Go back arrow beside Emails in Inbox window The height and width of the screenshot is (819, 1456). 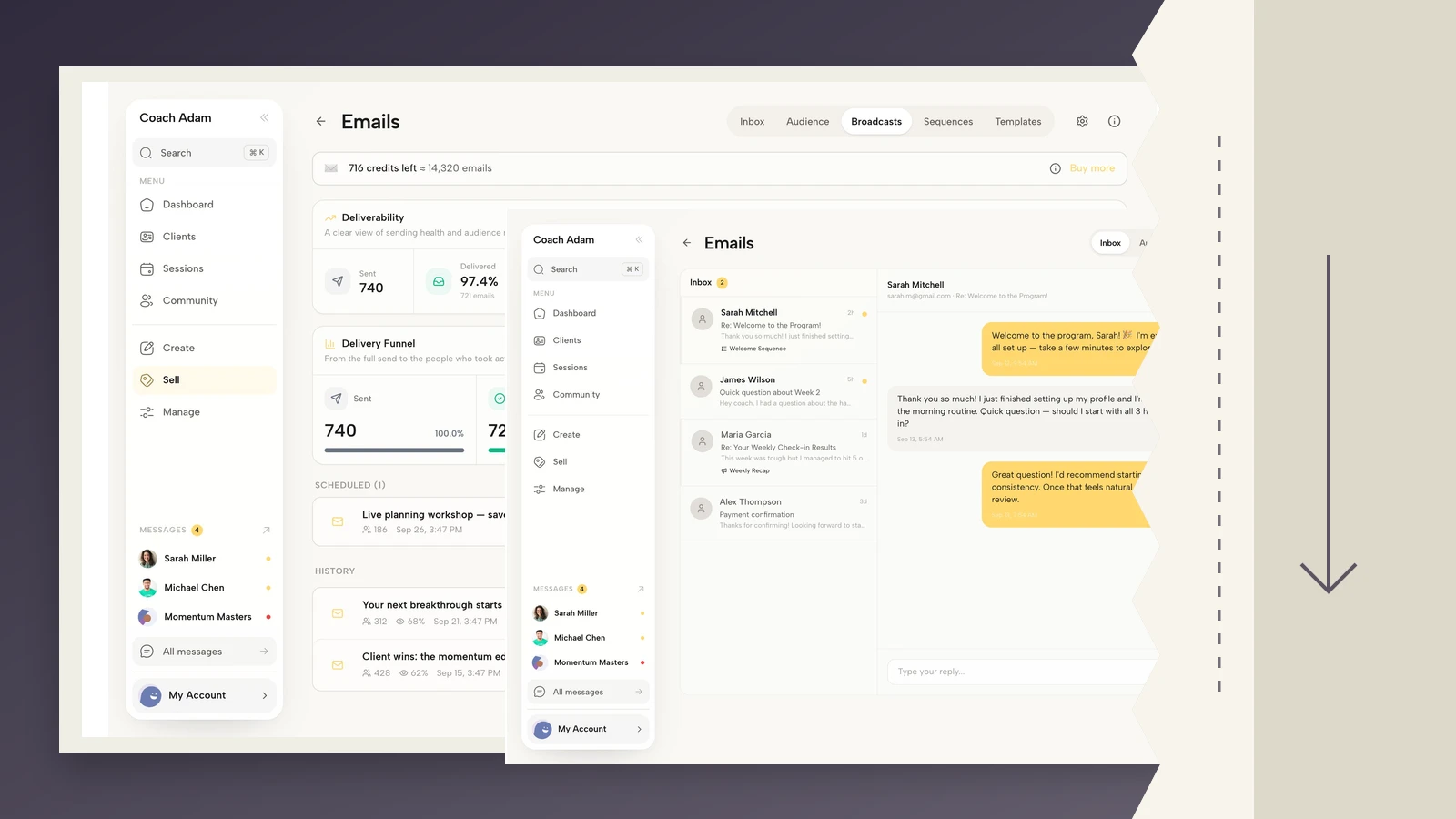pyautogui.click(x=687, y=243)
